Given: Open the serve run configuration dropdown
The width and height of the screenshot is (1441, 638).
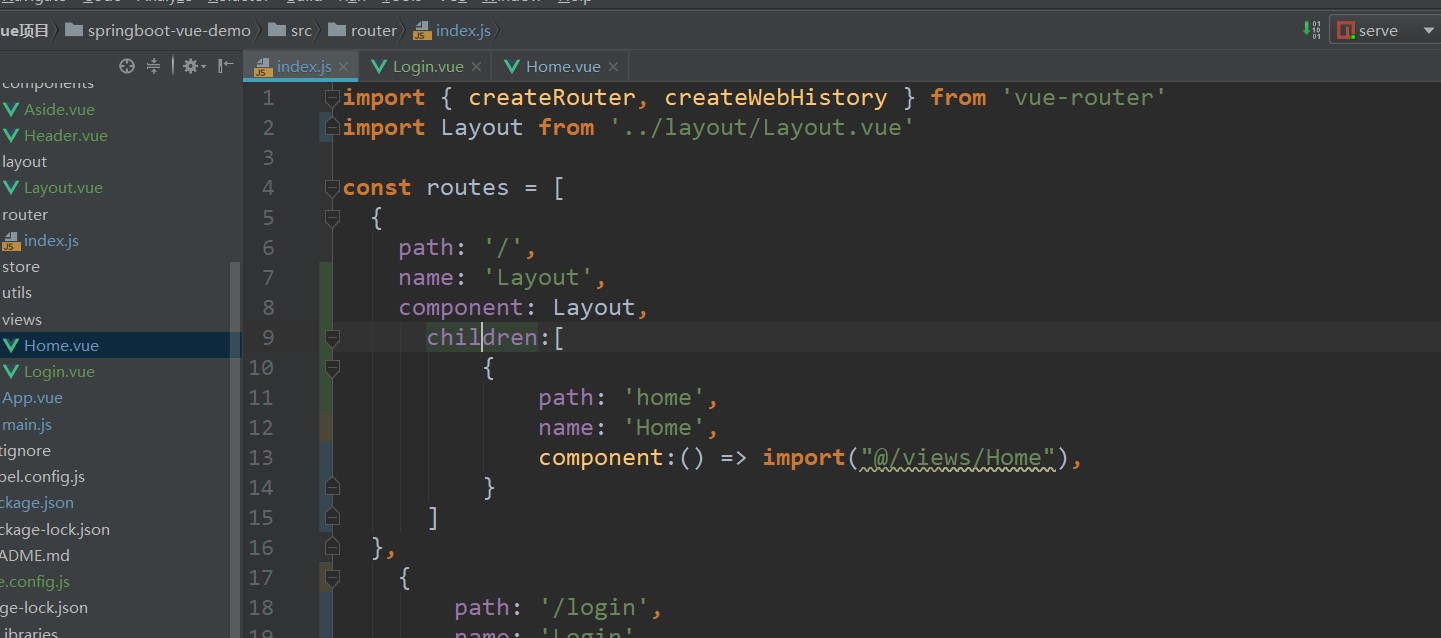Looking at the screenshot, I should (x=1388, y=30).
